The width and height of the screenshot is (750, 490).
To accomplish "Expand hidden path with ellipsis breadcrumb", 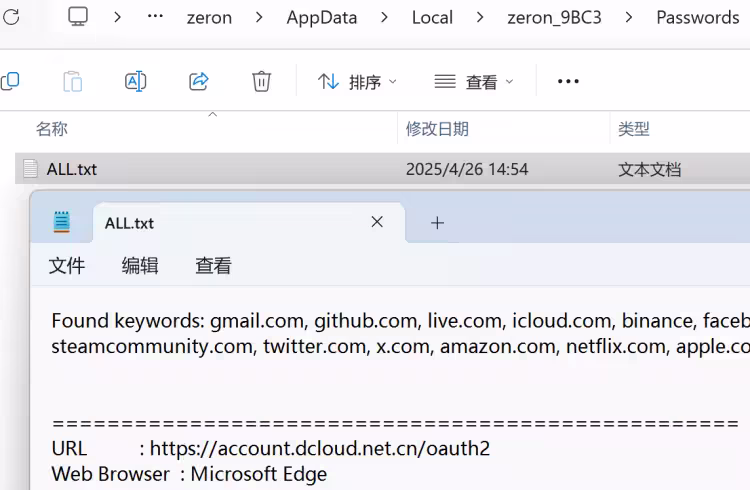I will (x=155, y=17).
